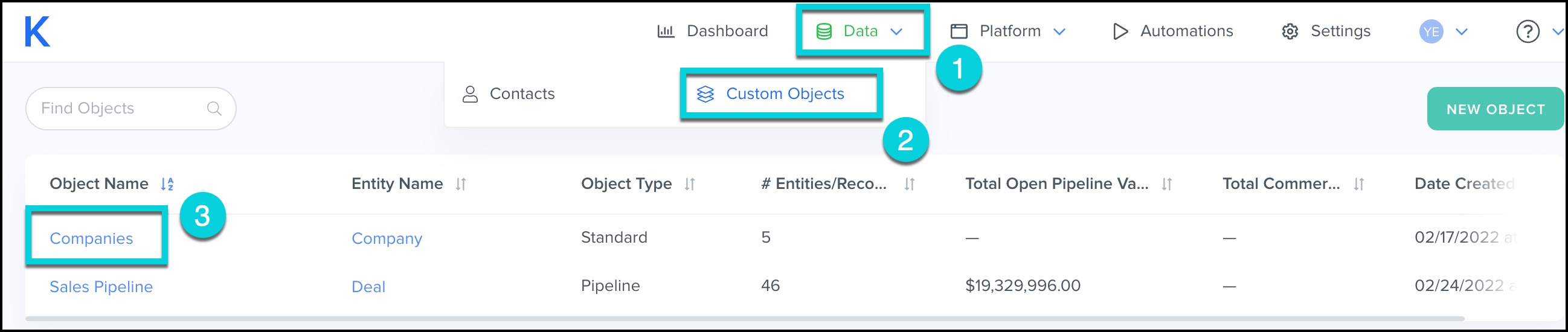Sort by Object Name A-Z icon

[x=167, y=184]
